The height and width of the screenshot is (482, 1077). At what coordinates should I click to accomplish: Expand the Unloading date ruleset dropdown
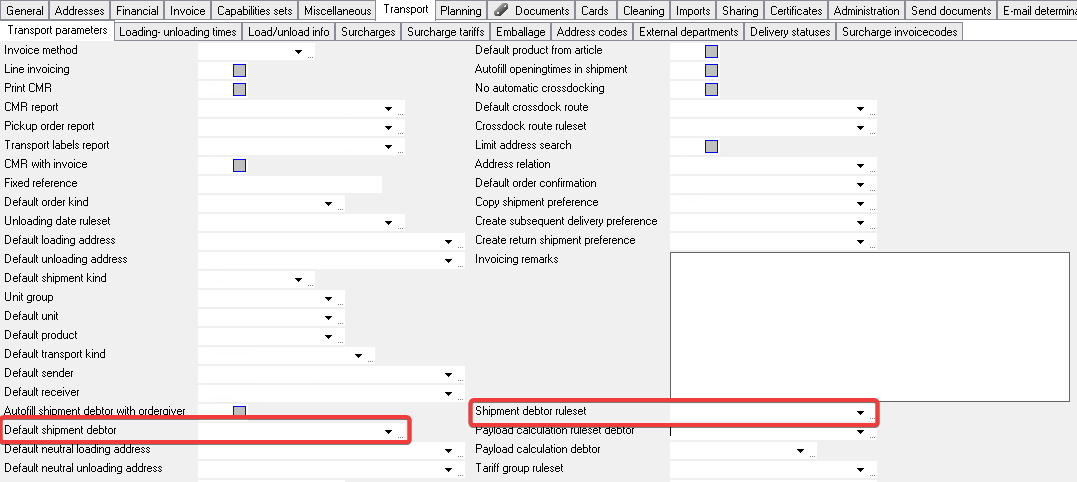point(388,222)
